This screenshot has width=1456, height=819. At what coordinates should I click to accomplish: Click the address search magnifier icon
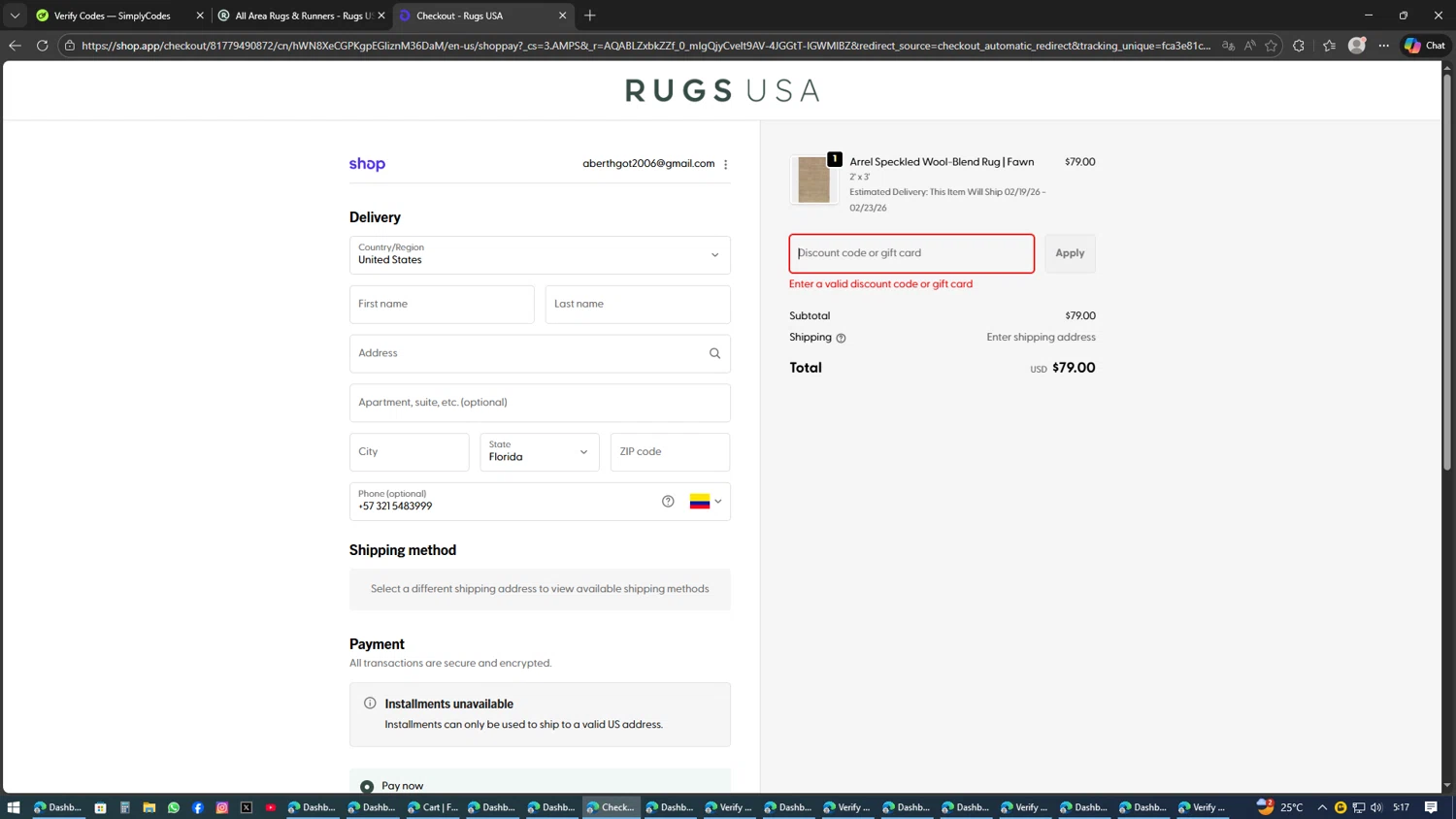[714, 353]
